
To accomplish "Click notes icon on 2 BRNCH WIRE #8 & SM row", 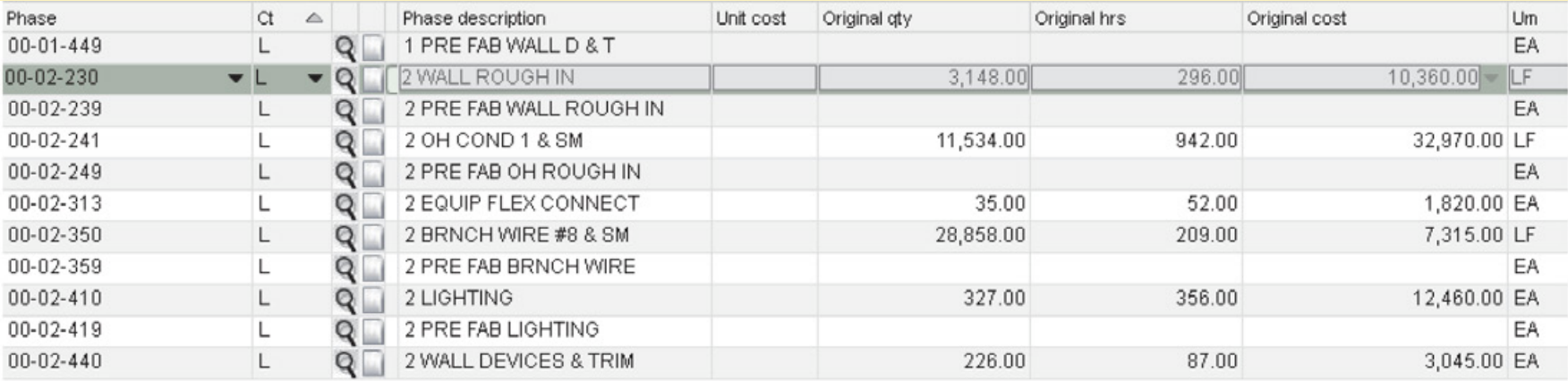I will pyautogui.click(x=373, y=236).
